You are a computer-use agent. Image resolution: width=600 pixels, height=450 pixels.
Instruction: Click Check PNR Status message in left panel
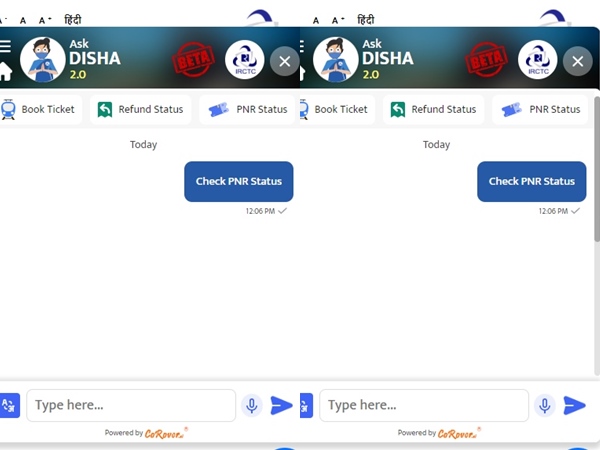coord(238,181)
